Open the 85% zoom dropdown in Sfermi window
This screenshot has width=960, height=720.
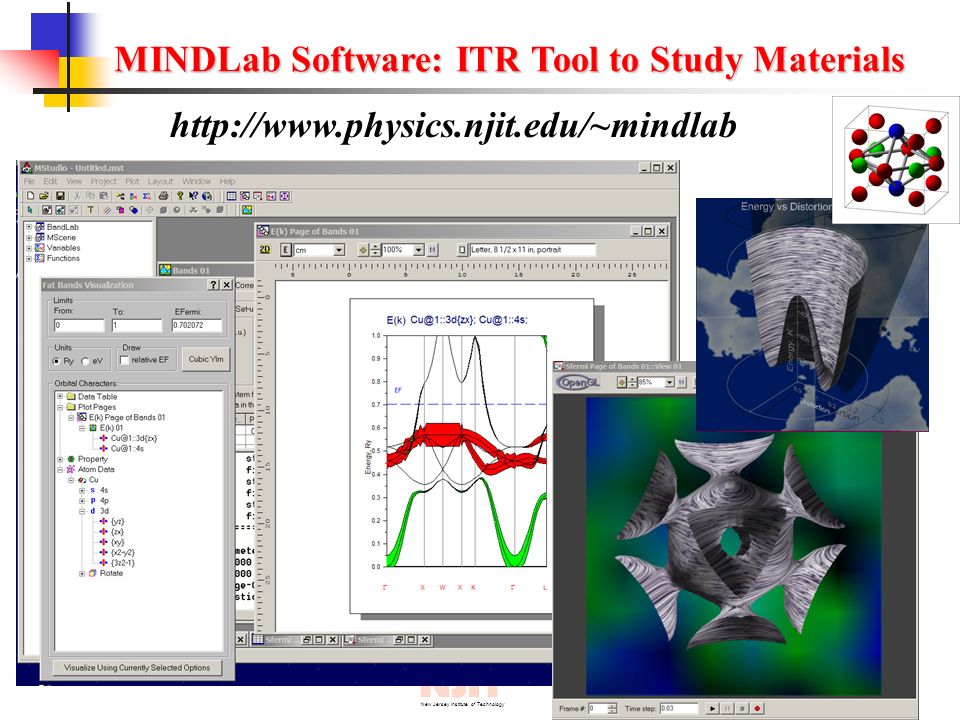pos(669,382)
